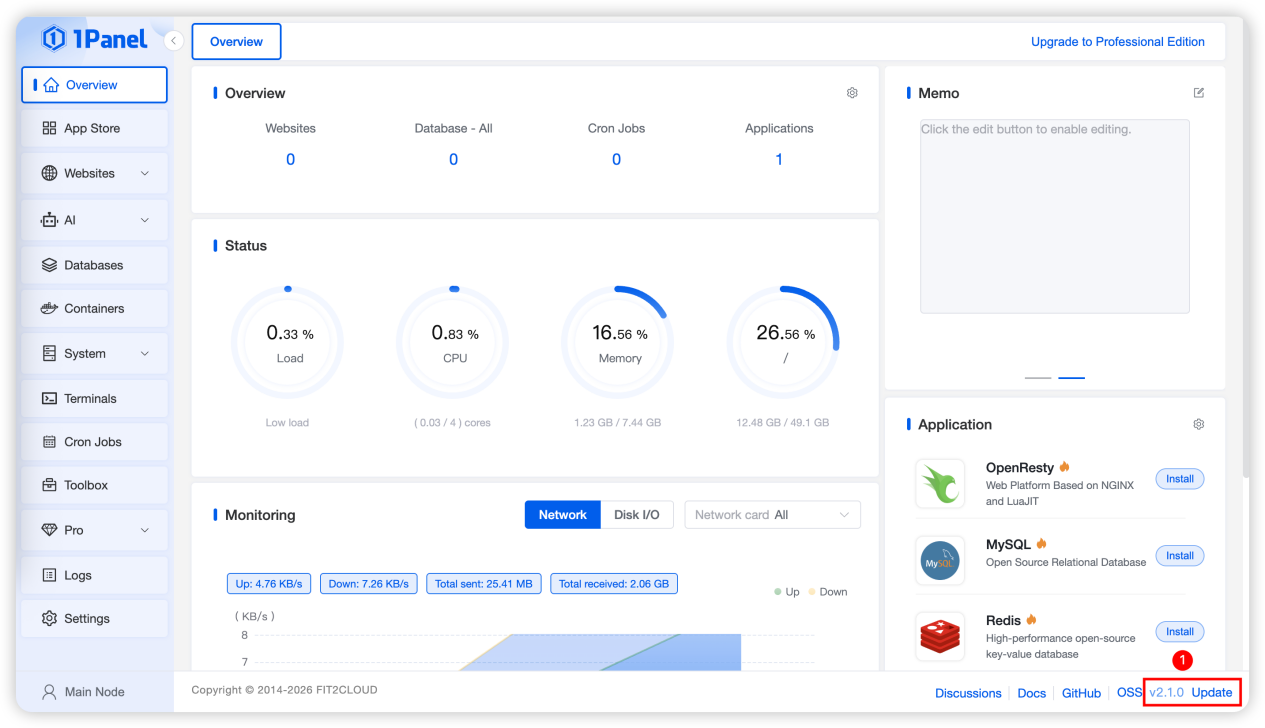The width and height of the screenshot is (1265, 728).
Task: Expand the System sidebar menu
Action: click(x=94, y=354)
